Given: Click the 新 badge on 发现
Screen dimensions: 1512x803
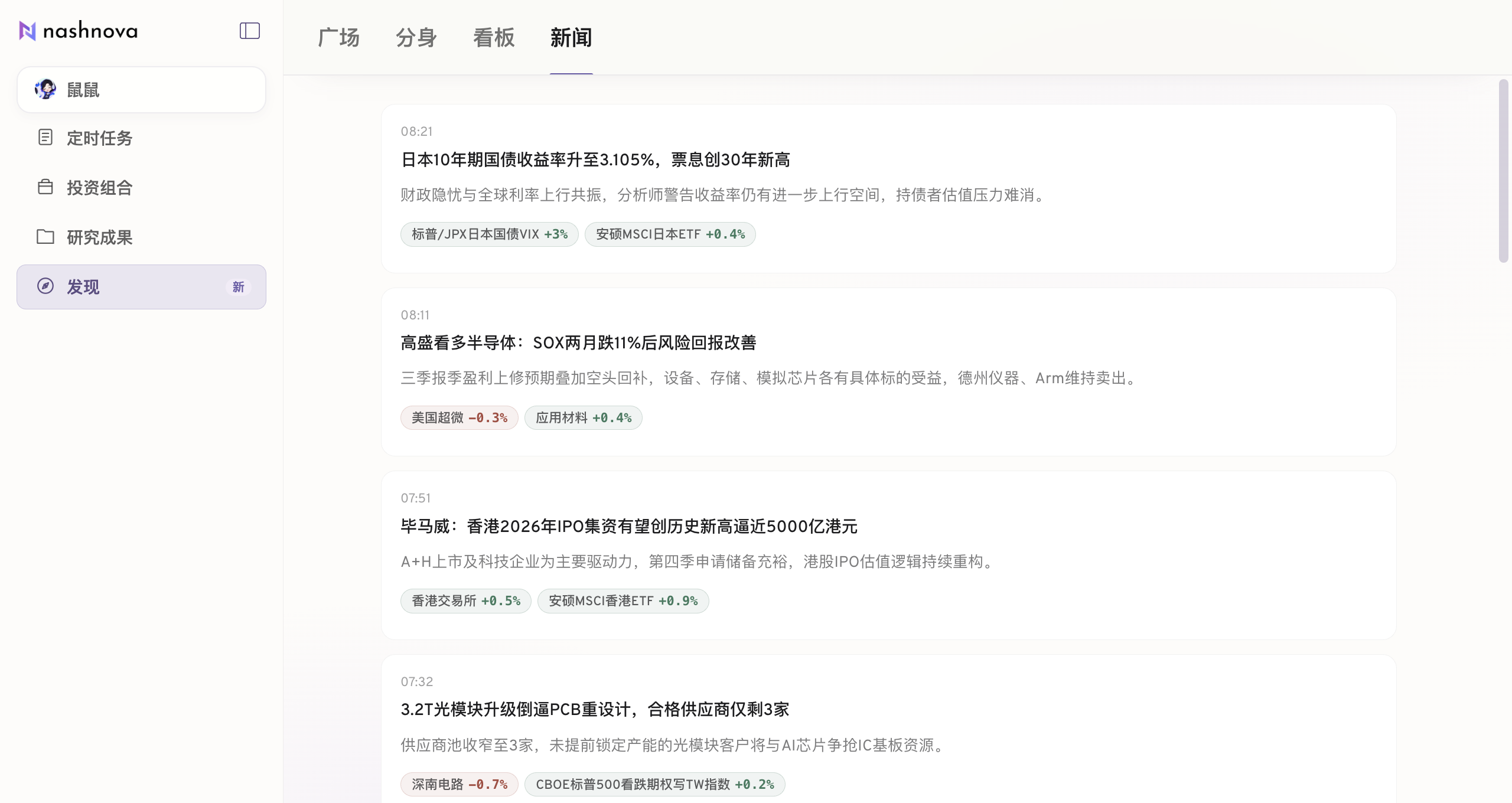Looking at the screenshot, I should (238, 287).
